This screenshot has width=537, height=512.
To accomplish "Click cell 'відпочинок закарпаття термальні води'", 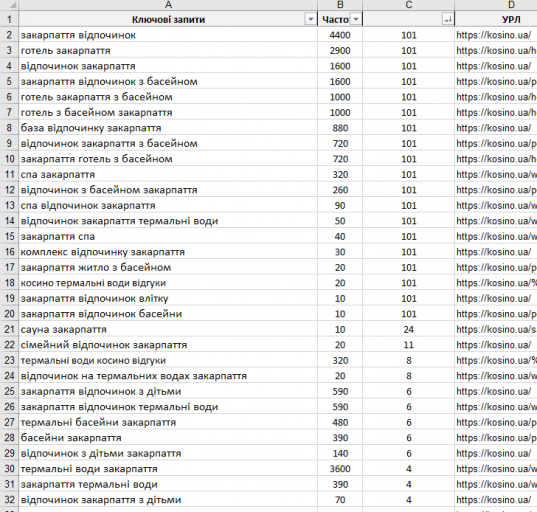I will [168, 221].
